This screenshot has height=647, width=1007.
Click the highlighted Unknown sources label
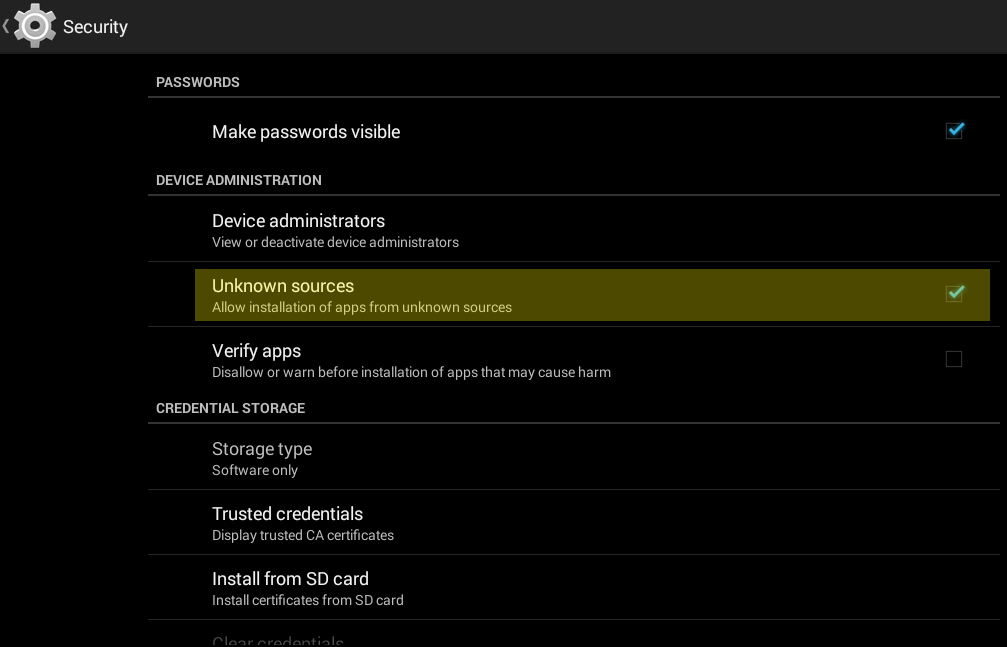pyautogui.click(x=283, y=286)
